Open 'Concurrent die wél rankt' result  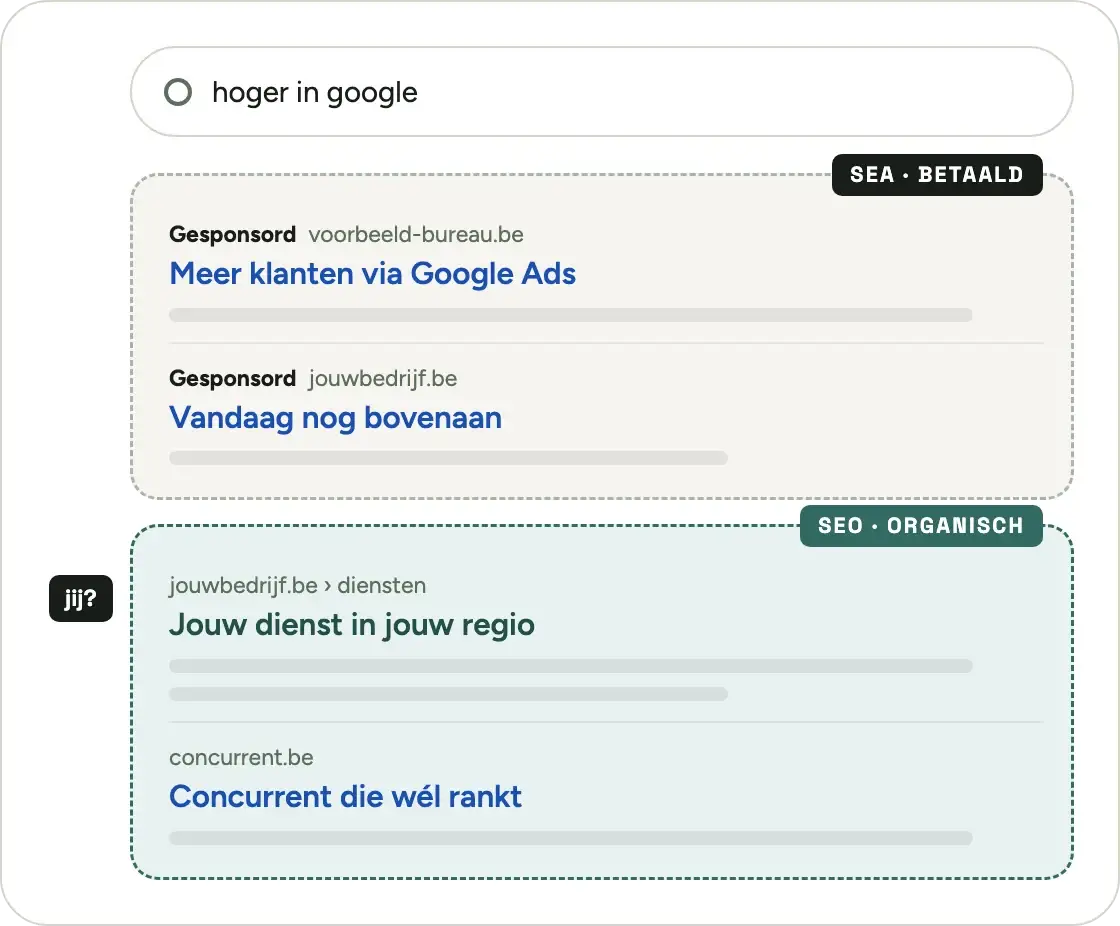tap(346, 797)
